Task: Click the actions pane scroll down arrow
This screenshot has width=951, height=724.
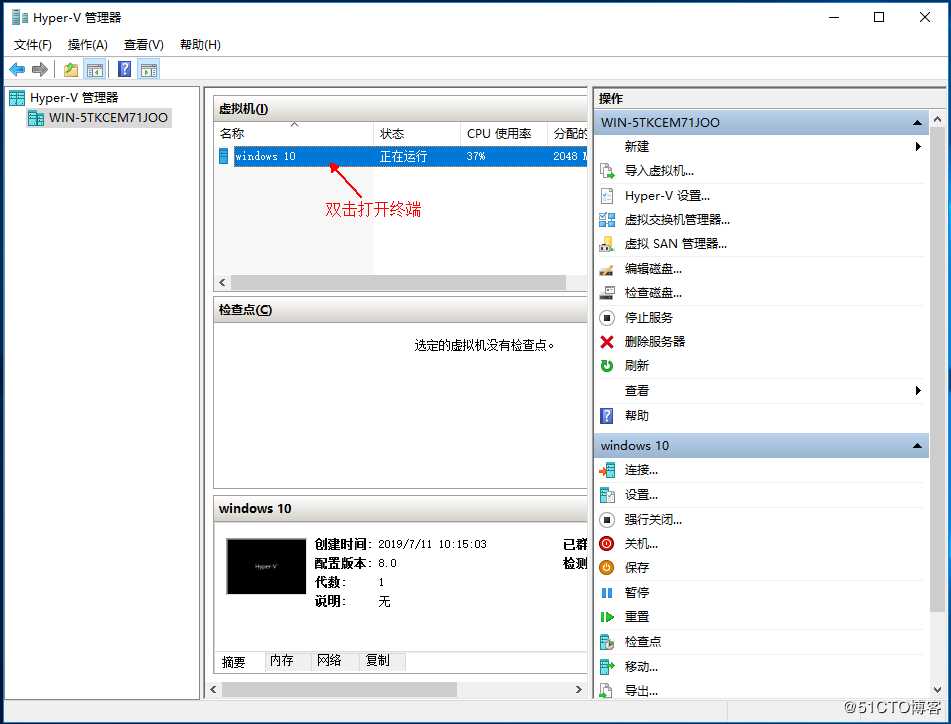Action: 938,690
